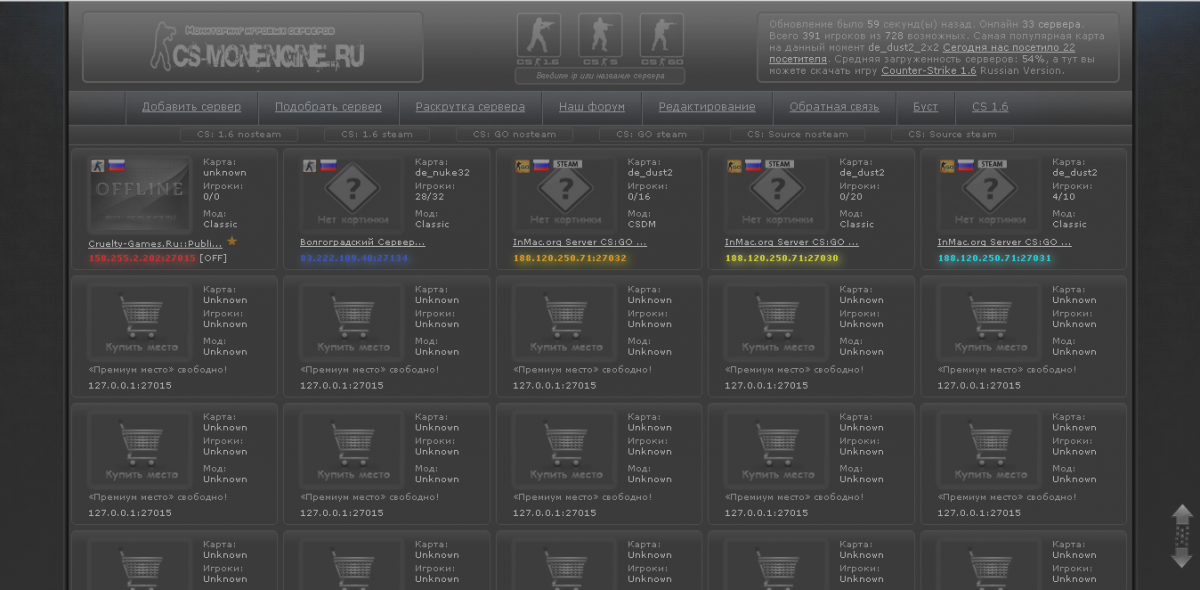This screenshot has height=590, width=1200.
Task: Click the yellow IP address 188.120.250.71:27030
Action: point(782,258)
